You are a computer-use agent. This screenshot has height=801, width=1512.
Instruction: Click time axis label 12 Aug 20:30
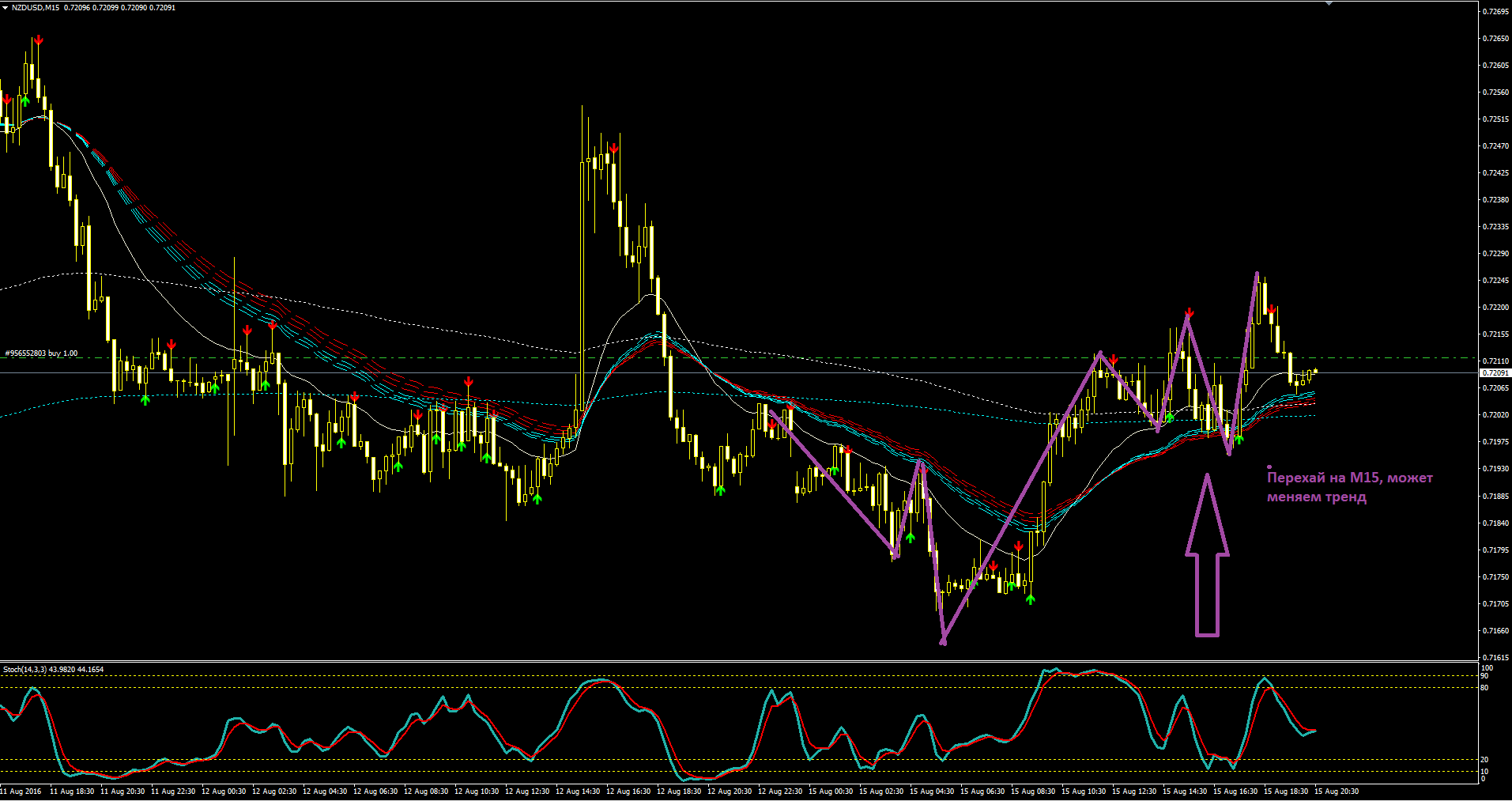[730, 791]
